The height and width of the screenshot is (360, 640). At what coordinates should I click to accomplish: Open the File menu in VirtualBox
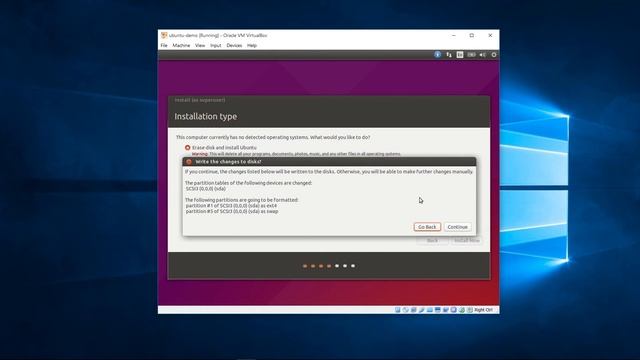coord(164,45)
